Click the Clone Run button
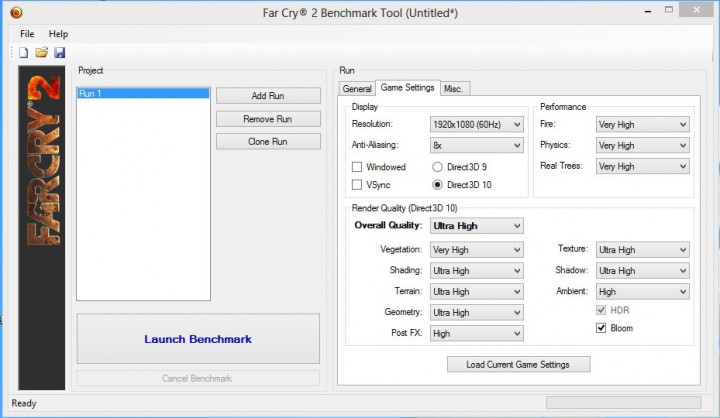The width and height of the screenshot is (720, 418). [x=268, y=141]
